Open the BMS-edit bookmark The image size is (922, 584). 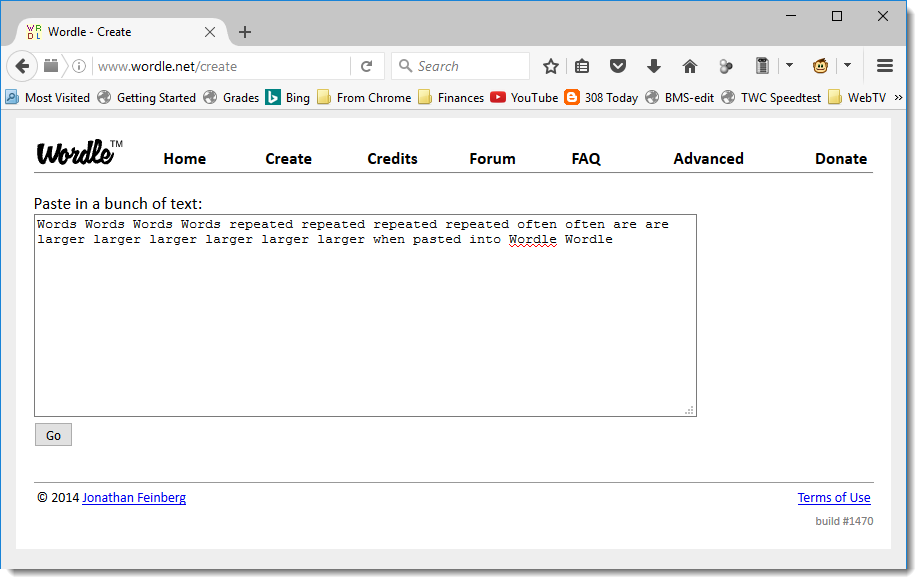tap(679, 98)
